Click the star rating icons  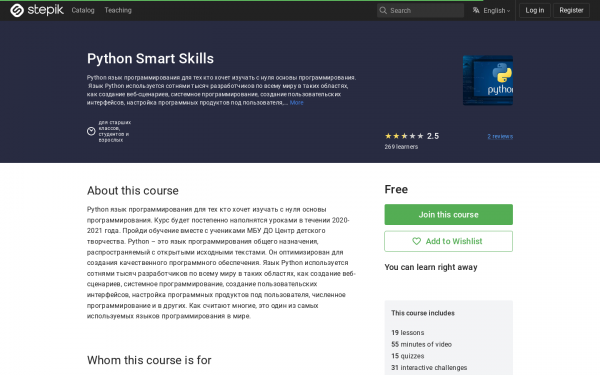click(404, 136)
